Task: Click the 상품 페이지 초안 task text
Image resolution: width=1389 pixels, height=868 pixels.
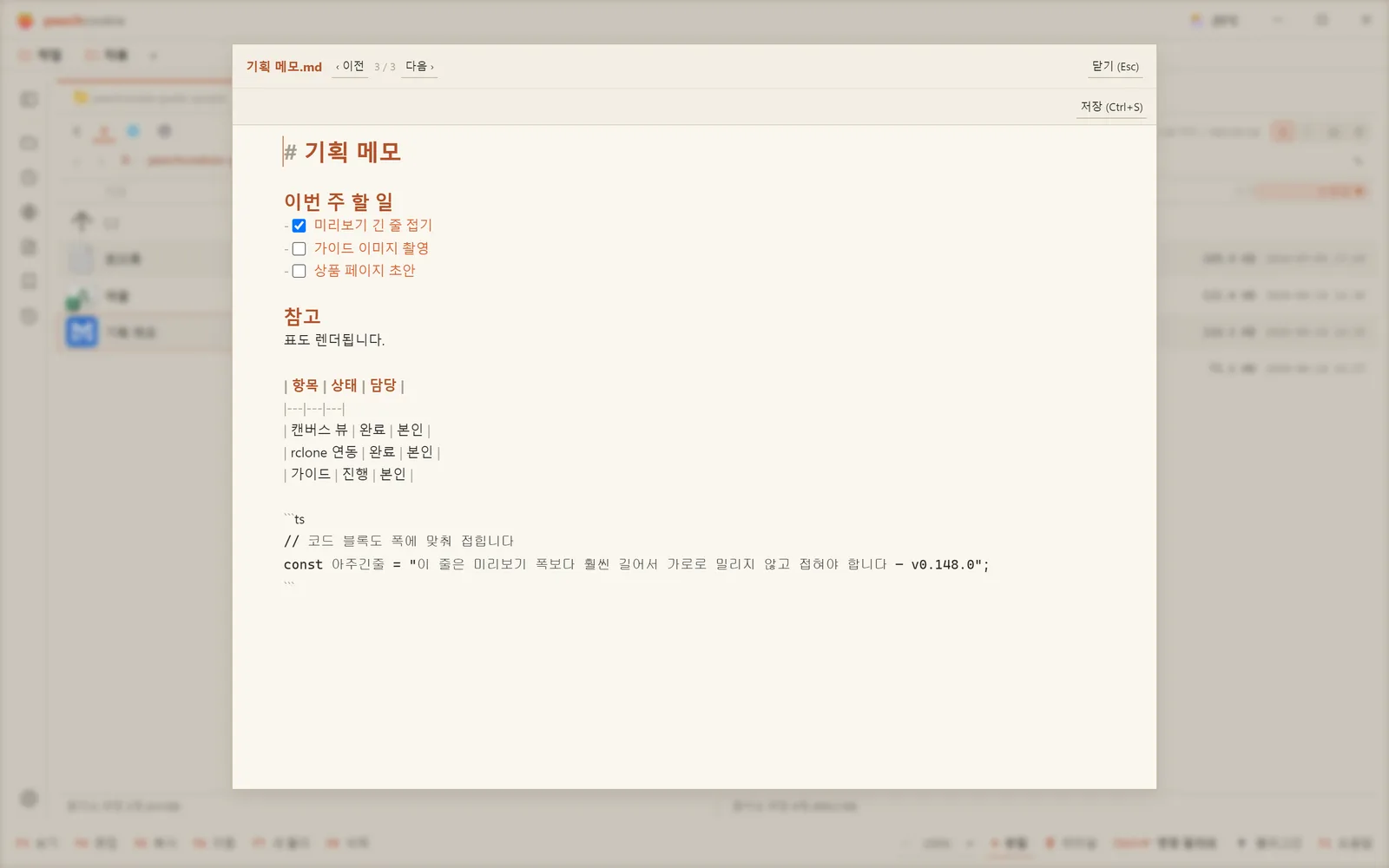Action: 365,271
